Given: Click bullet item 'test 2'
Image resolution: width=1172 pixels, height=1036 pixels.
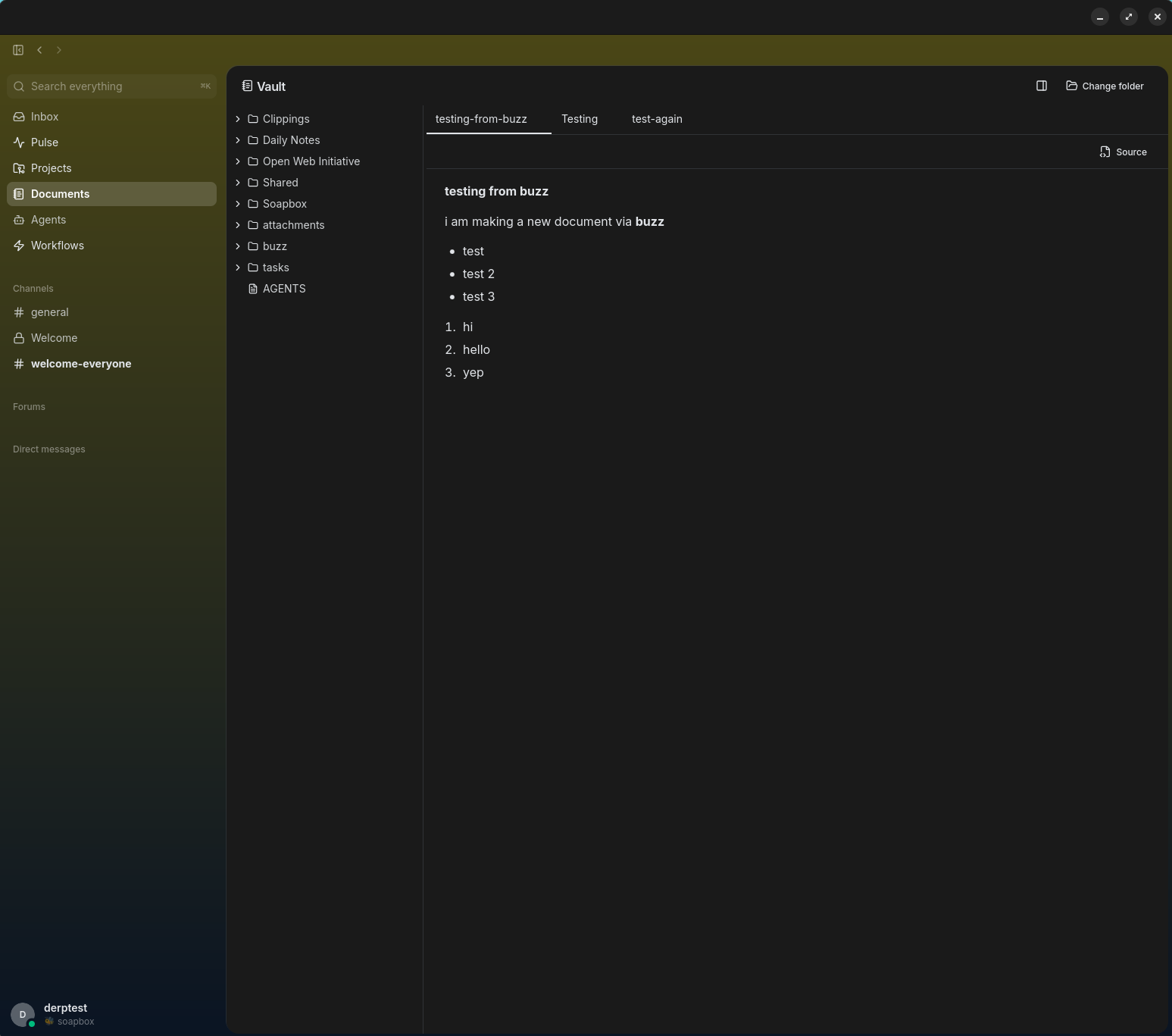Looking at the screenshot, I should (479, 274).
